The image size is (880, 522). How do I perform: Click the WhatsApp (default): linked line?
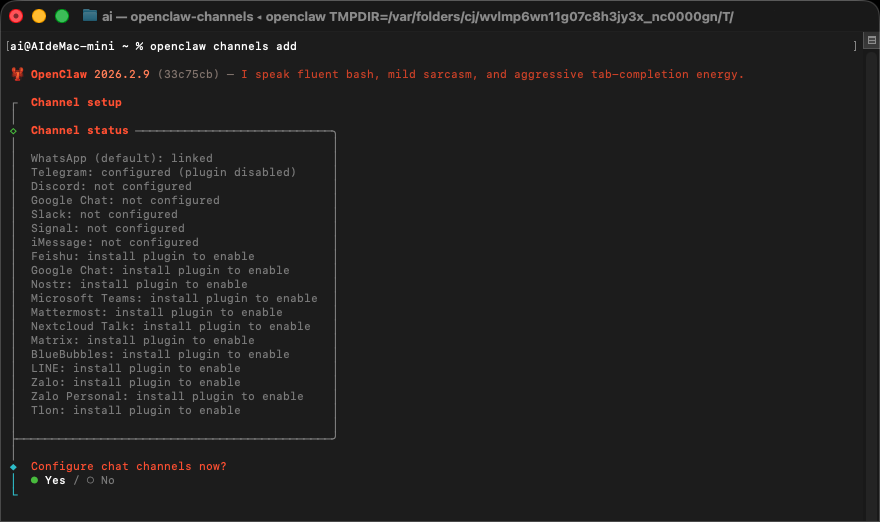click(x=121, y=158)
